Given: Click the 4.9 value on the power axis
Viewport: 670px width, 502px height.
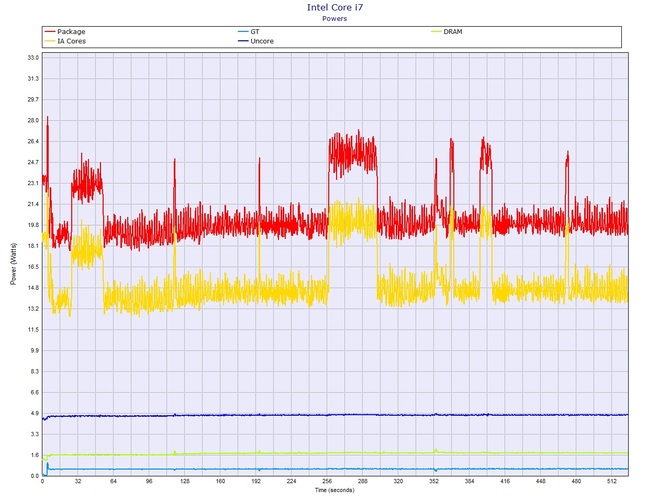Looking at the screenshot, I should [x=35, y=414].
